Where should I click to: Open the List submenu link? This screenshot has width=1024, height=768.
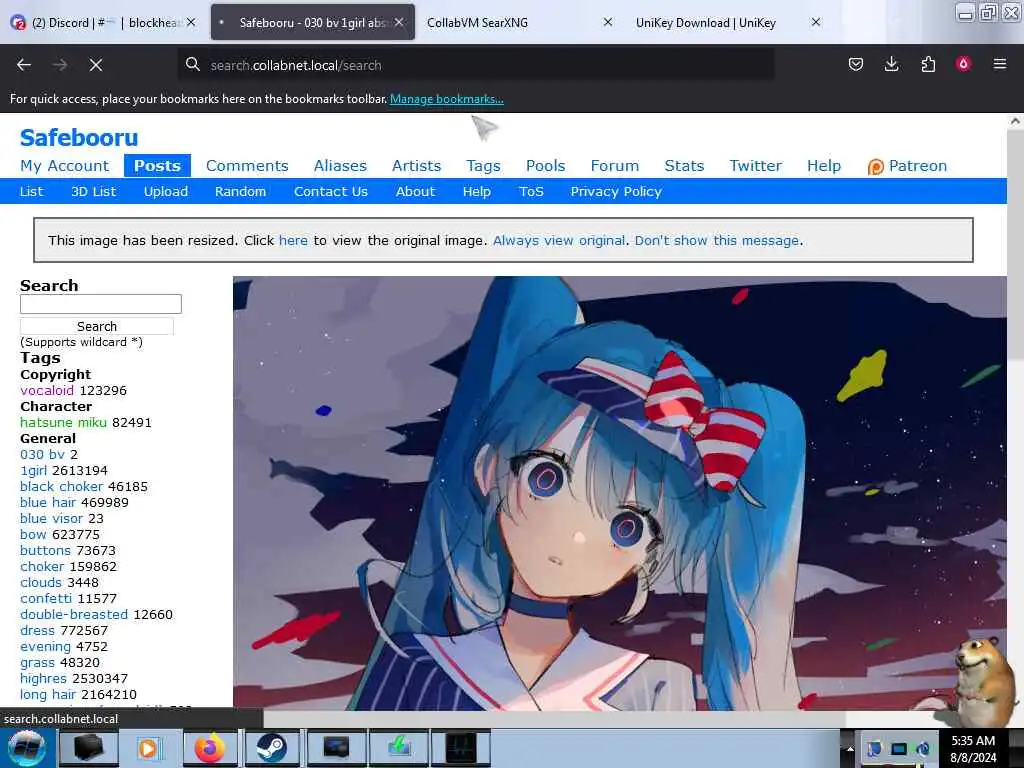click(x=31, y=191)
